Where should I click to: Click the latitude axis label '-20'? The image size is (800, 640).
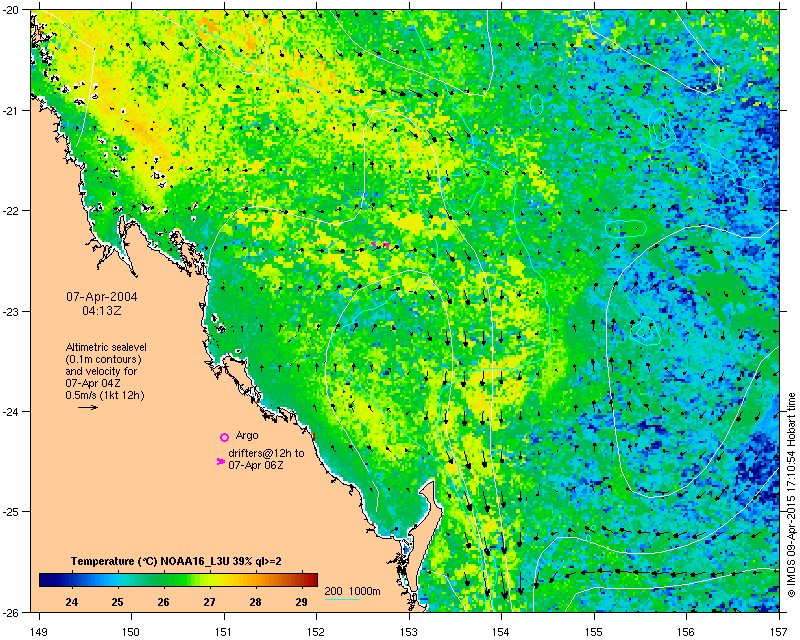[x=12, y=10]
